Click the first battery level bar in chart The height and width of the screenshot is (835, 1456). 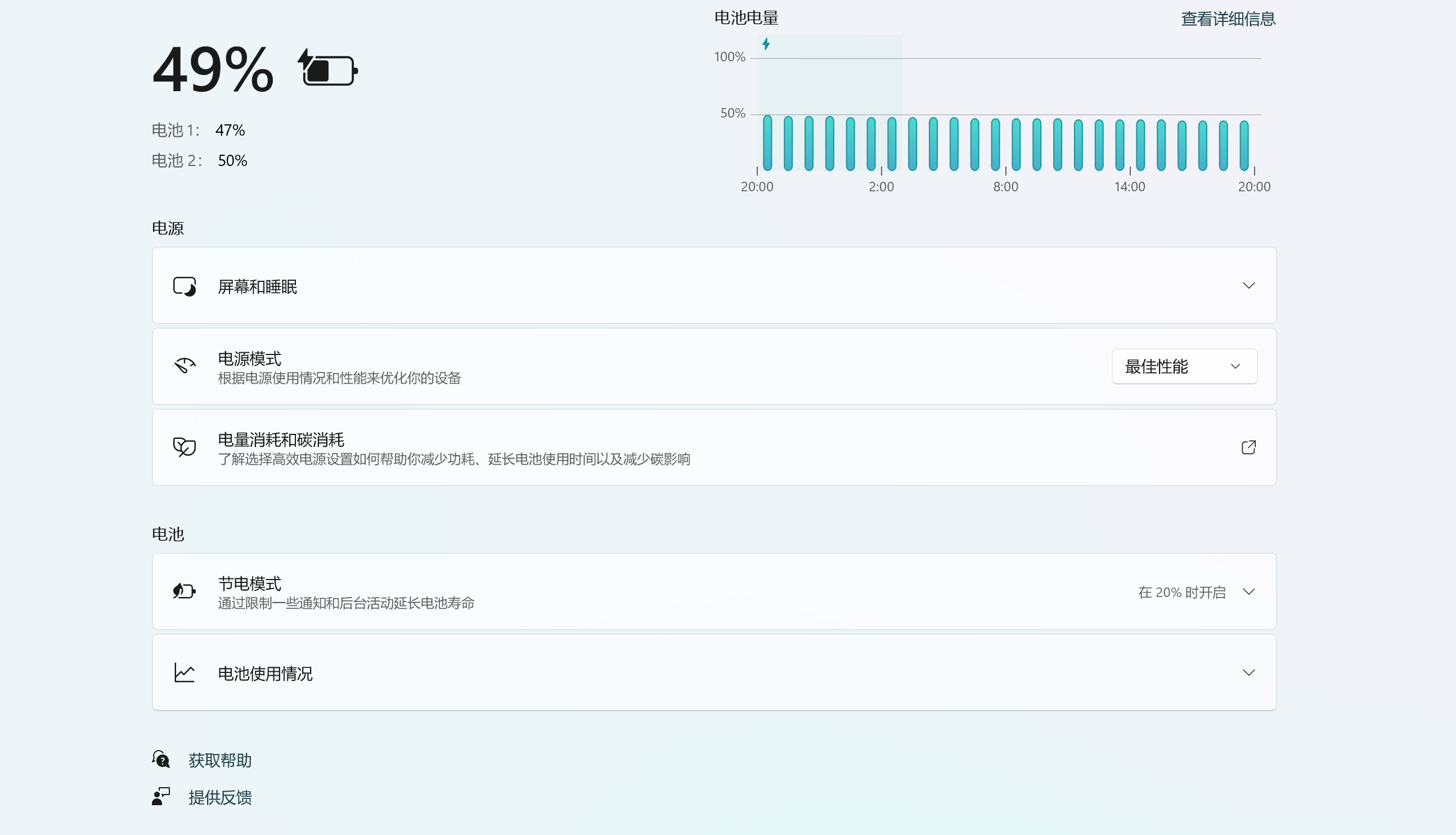pyautogui.click(x=767, y=143)
